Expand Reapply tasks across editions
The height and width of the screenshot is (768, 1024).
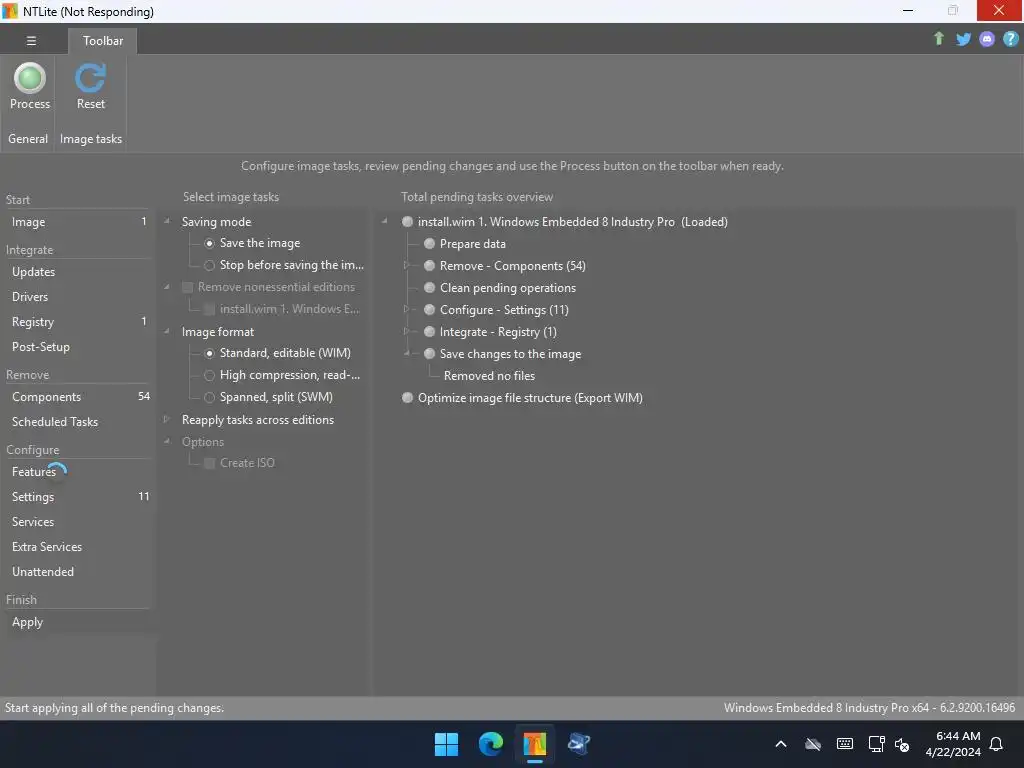pyautogui.click(x=167, y=419)
